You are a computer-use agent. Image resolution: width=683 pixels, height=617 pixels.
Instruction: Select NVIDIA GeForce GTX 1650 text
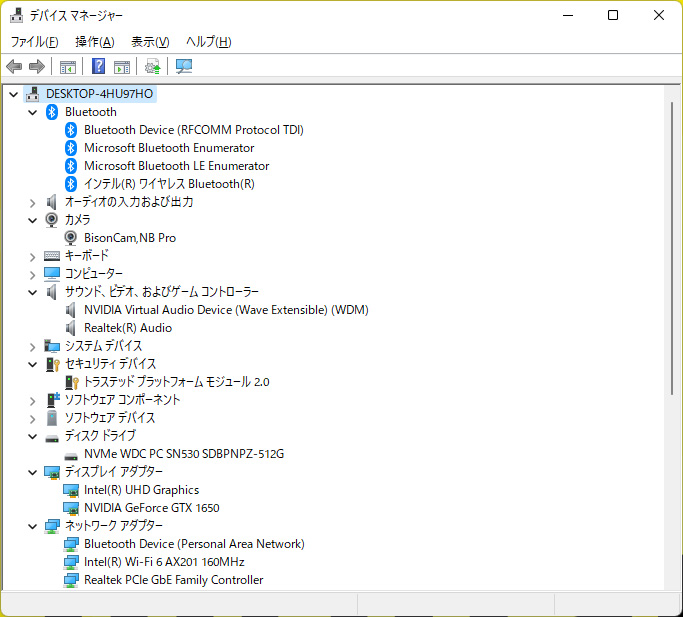(152, 508)
